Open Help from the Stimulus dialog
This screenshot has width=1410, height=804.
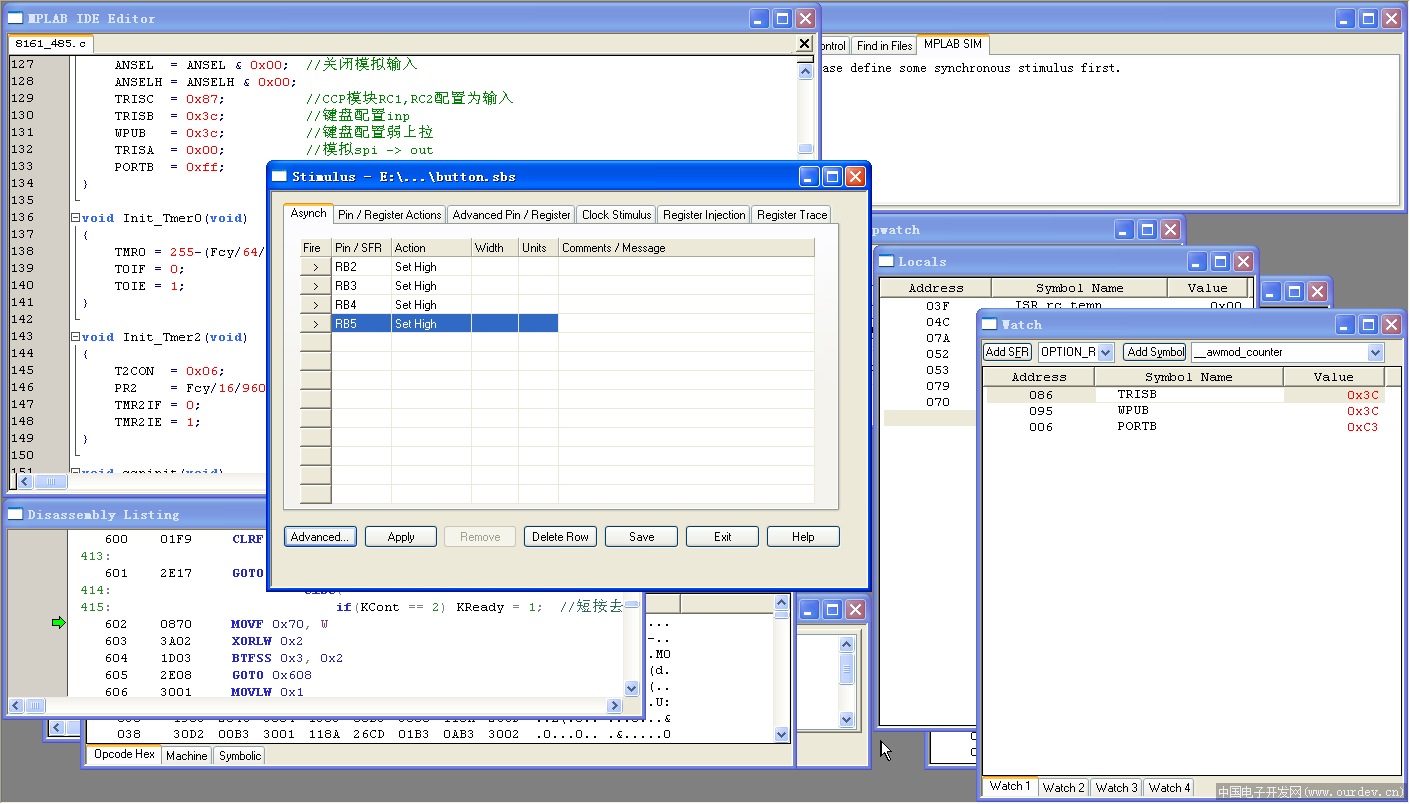tap(803, 537)
